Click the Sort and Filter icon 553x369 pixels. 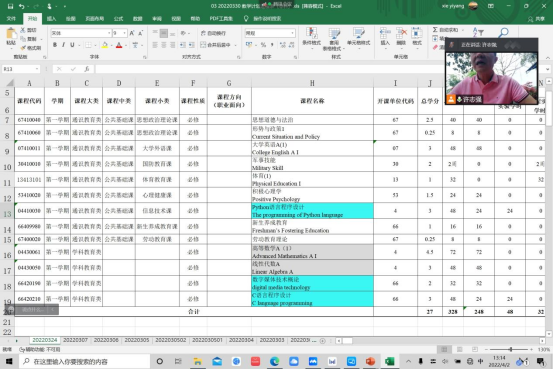pos(478,32)
